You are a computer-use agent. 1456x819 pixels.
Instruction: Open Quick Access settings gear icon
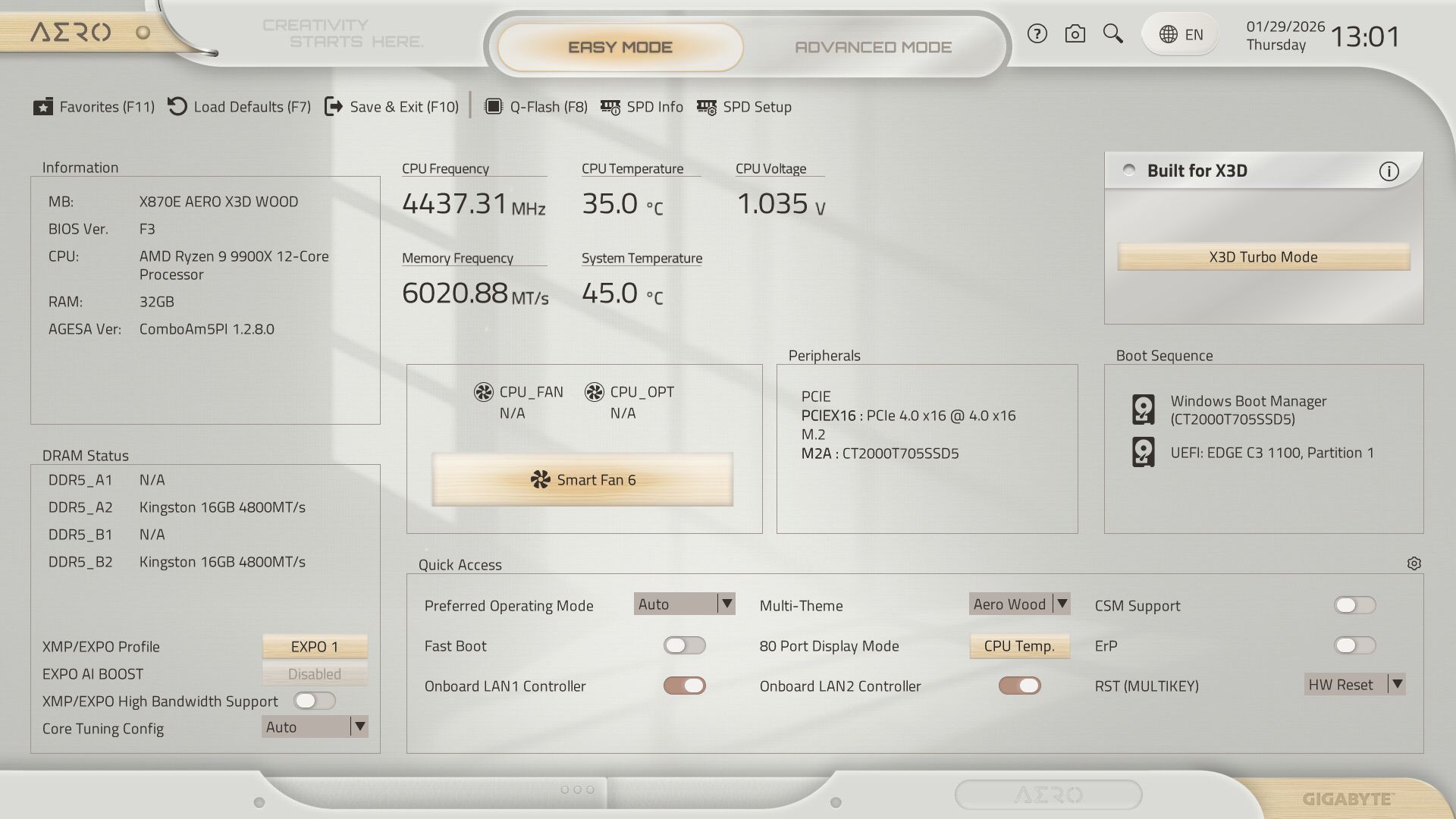1414,563
